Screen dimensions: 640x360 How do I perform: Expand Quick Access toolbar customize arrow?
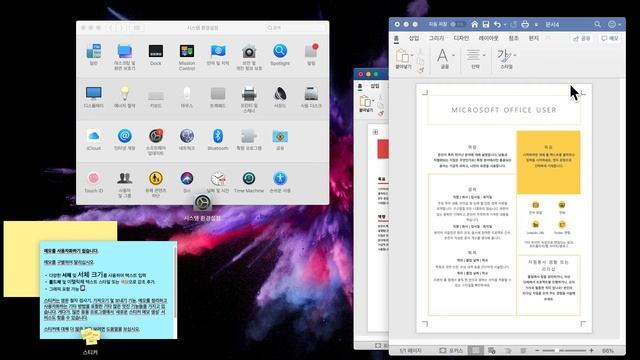536,25
